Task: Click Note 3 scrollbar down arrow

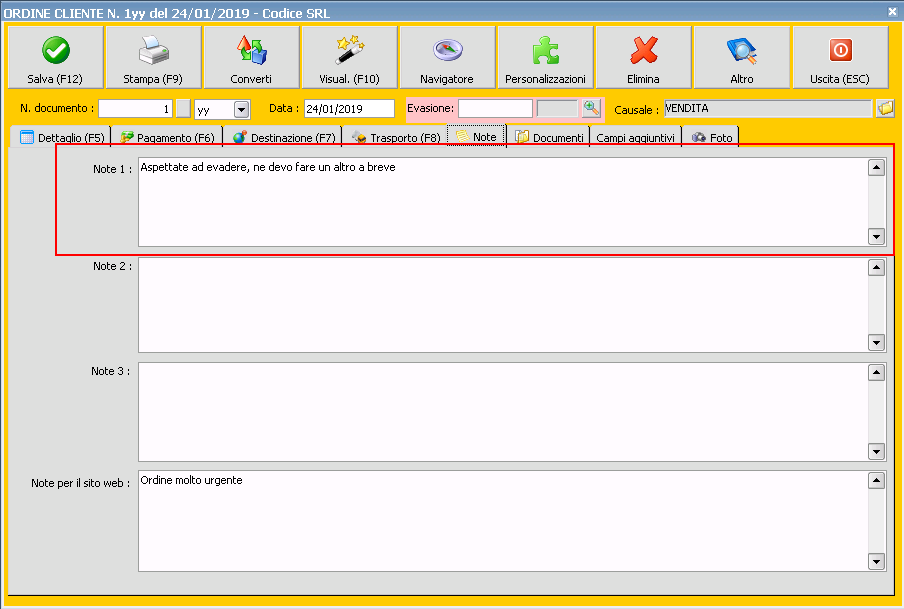Action: coord(876,452)
